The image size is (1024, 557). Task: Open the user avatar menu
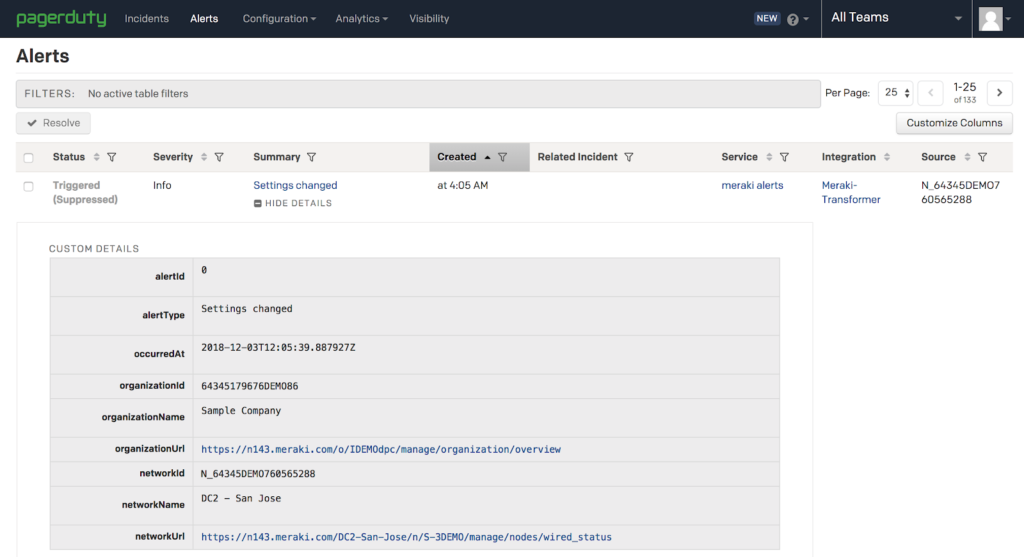coord(994,19)
